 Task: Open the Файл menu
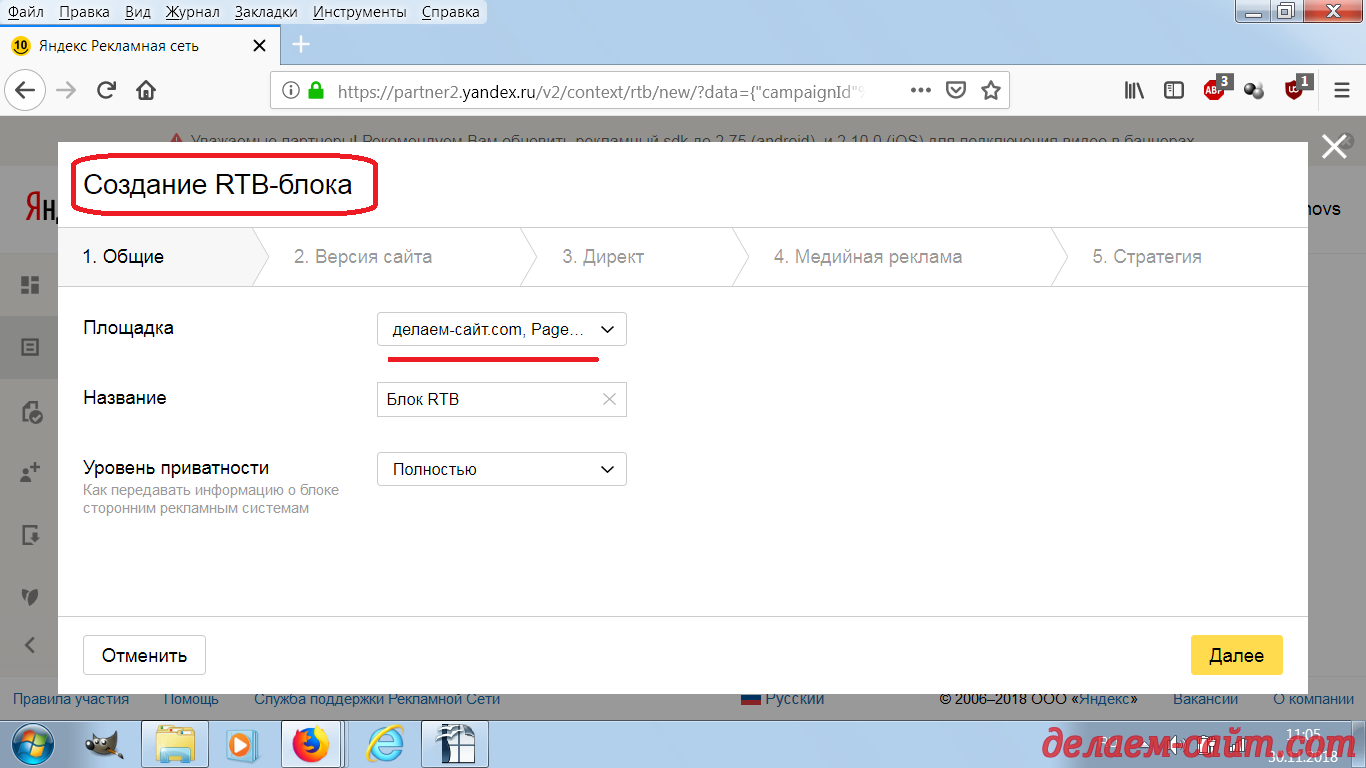26,12
